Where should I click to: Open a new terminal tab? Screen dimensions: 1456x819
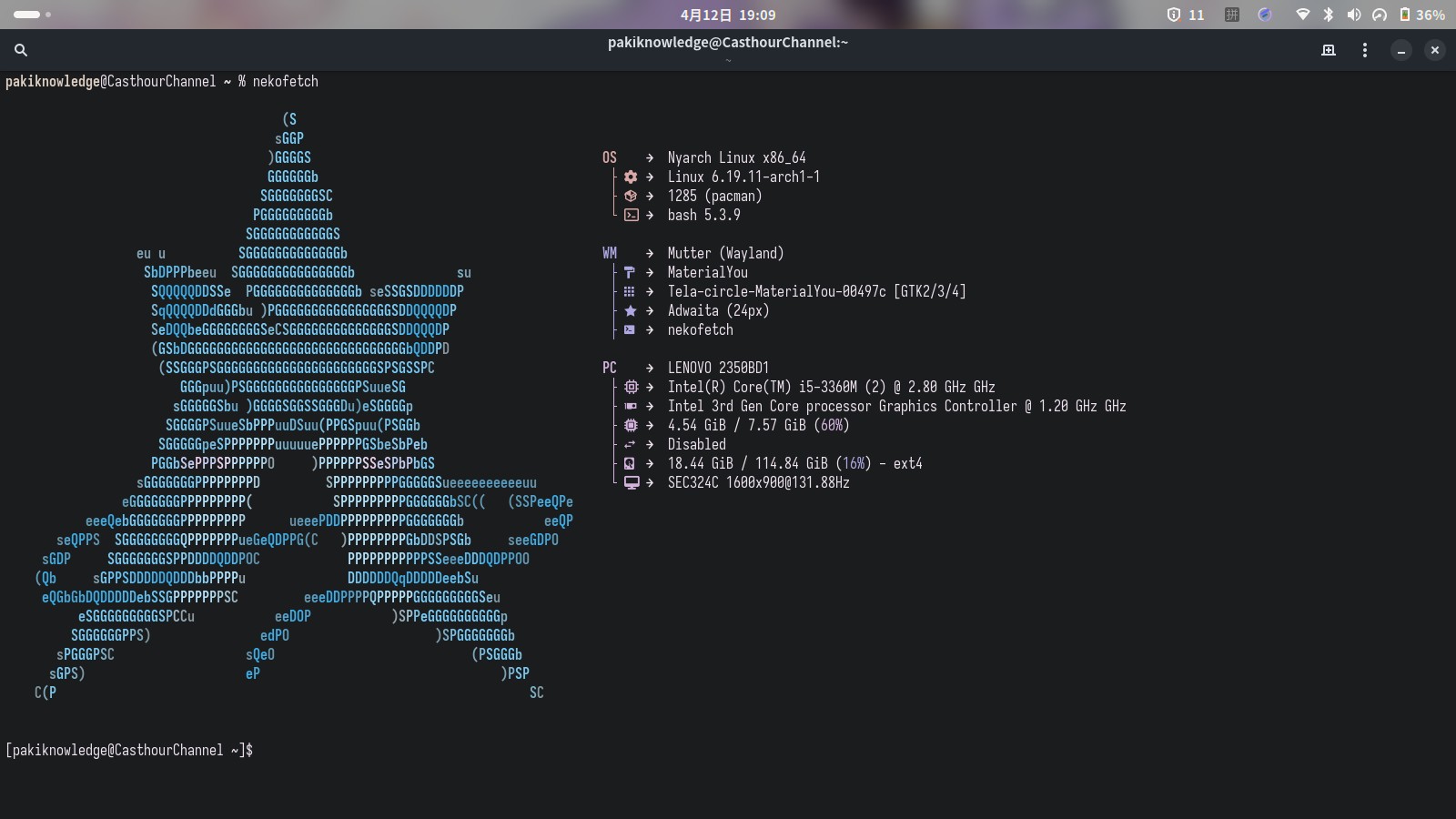[x=1329, y=50]
